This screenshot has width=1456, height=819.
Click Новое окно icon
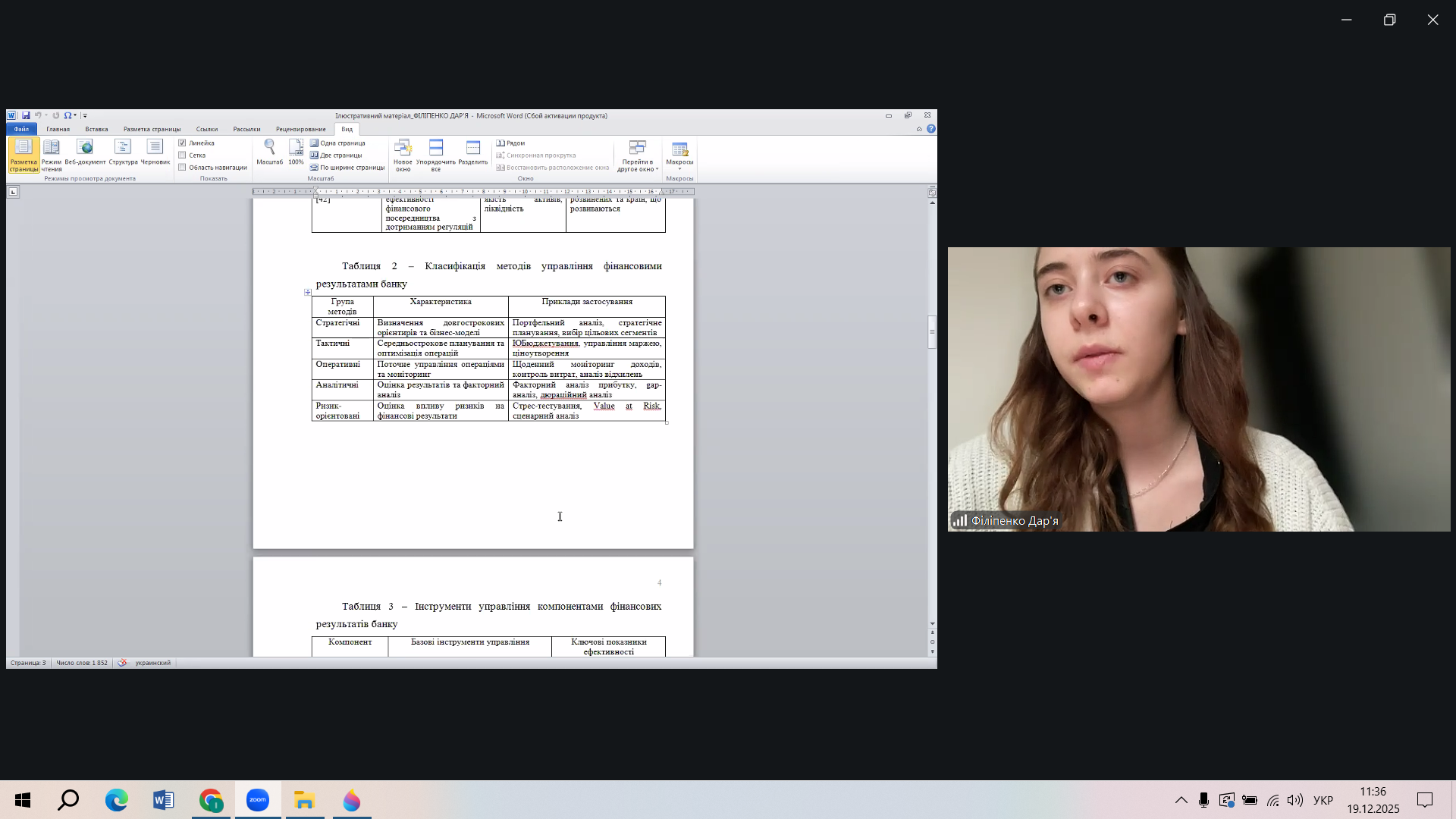(x=403, y=155)
